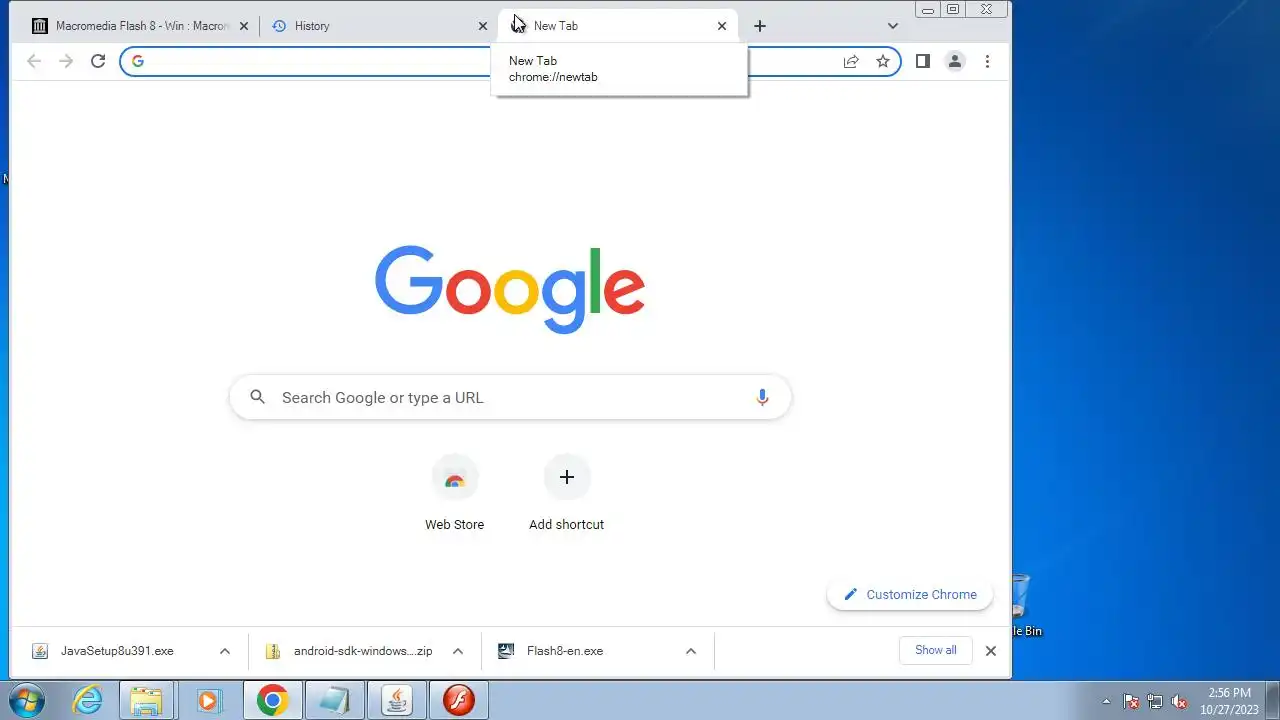Viewport: 1280px width, 720px height.
Task: Click the Action Center flag tray icon
Action: 1131,701
